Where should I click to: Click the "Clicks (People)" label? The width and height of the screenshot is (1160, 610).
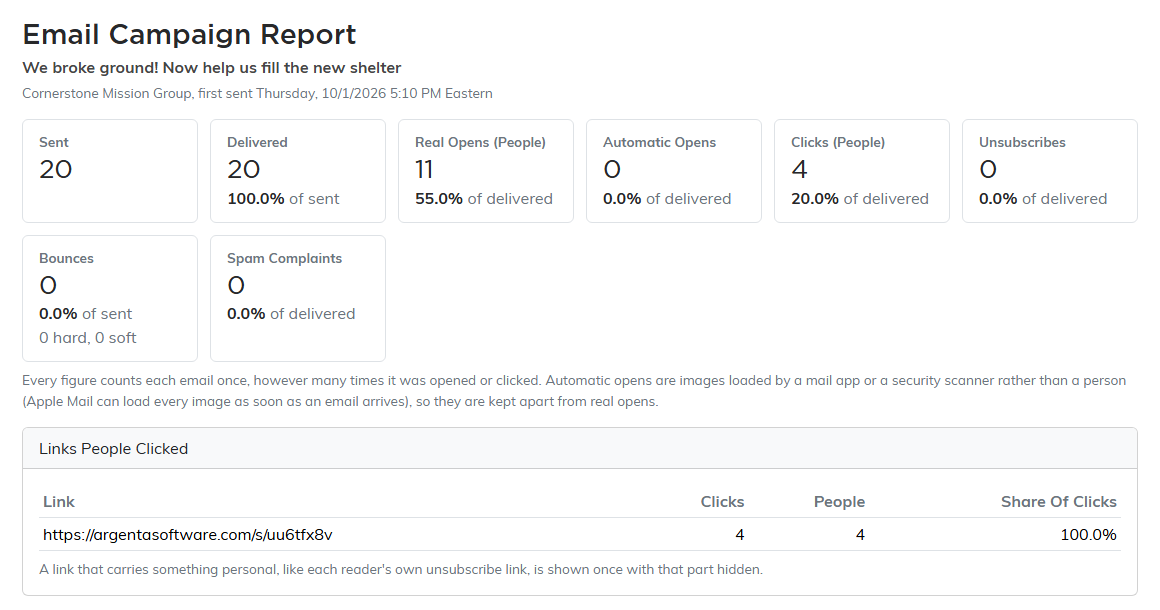(x=837, y=143)
